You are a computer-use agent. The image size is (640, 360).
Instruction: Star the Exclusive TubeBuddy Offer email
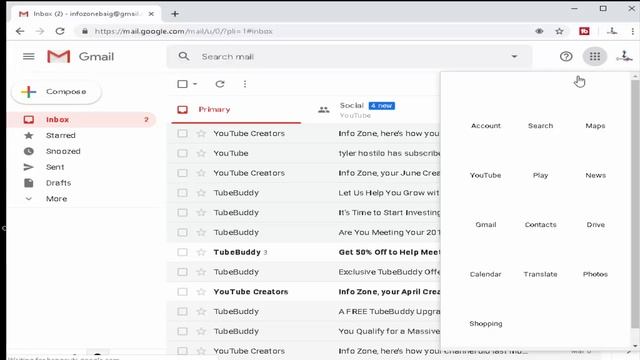pos(201,272)
